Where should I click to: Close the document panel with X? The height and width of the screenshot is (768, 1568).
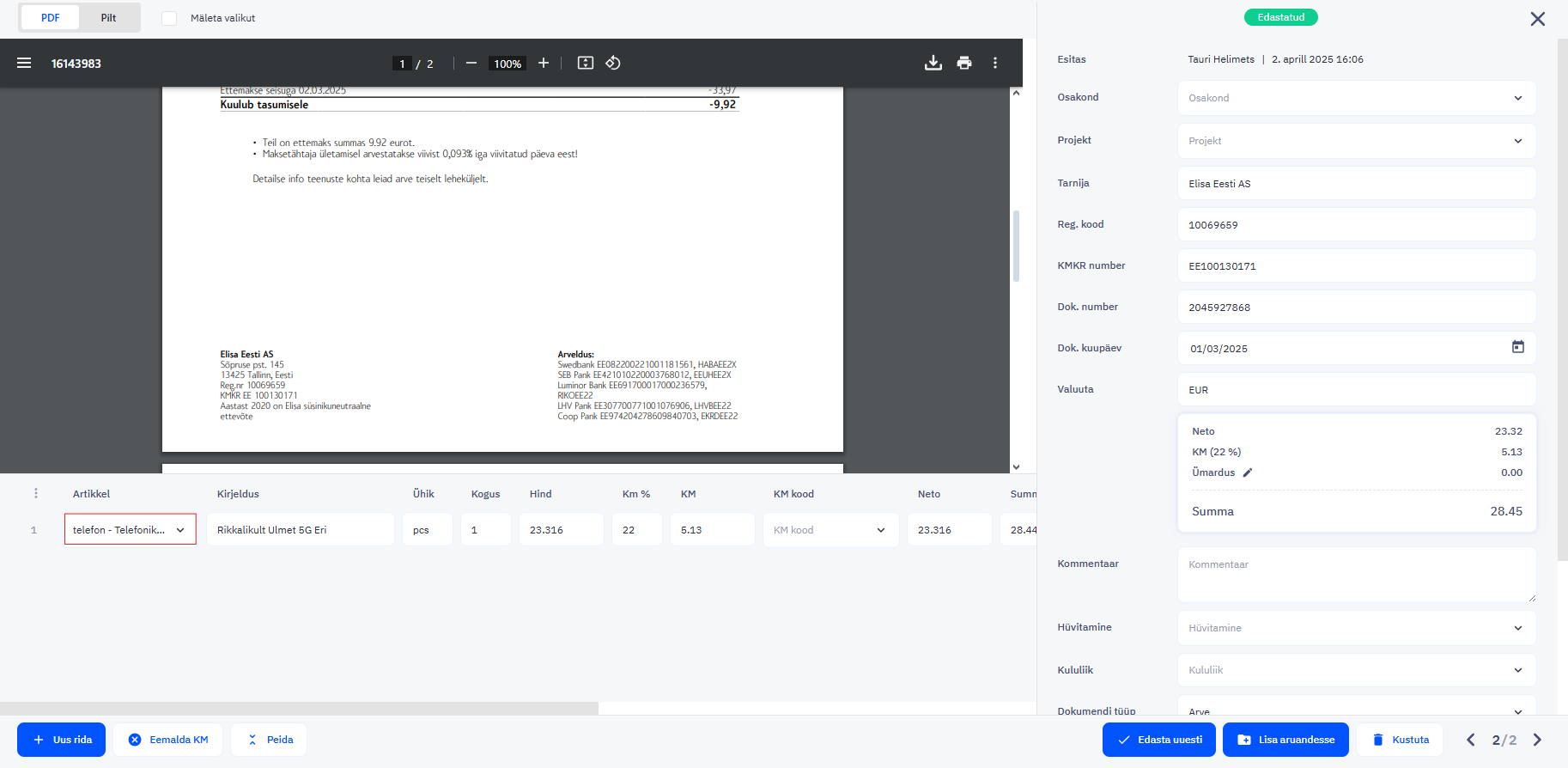pos(1538,19)
